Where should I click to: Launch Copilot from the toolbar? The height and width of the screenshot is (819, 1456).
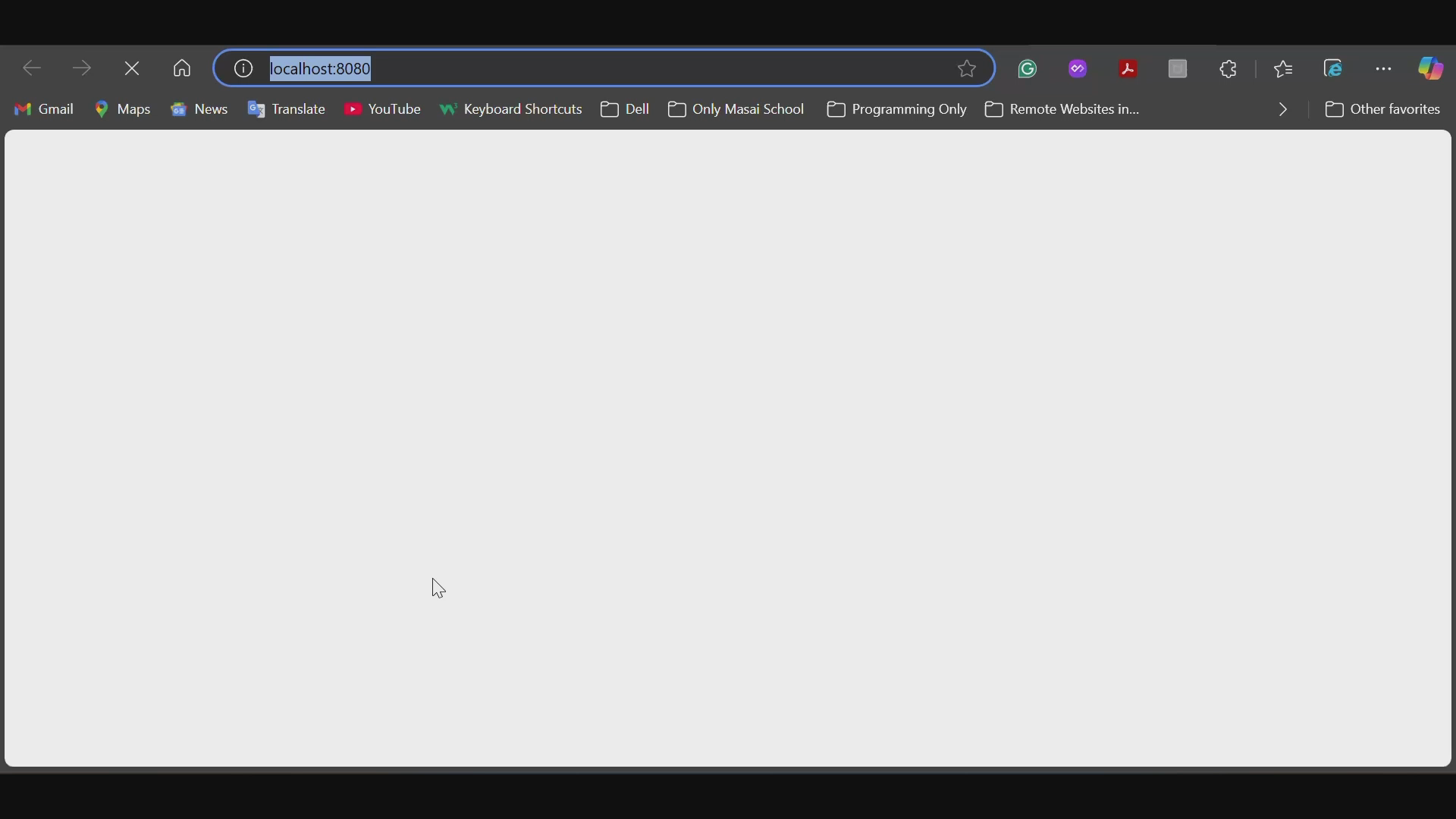pyautogui.click(x=1432, y=69)
